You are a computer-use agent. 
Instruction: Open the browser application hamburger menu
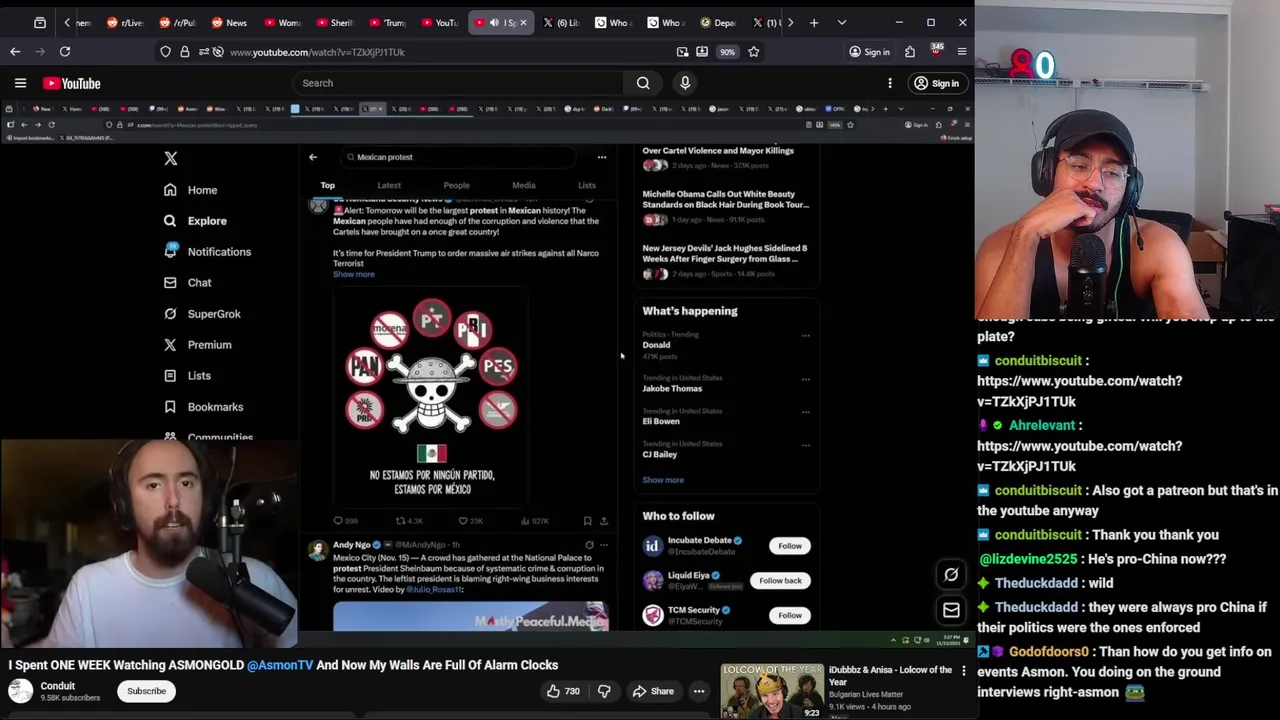pos(962,52)
